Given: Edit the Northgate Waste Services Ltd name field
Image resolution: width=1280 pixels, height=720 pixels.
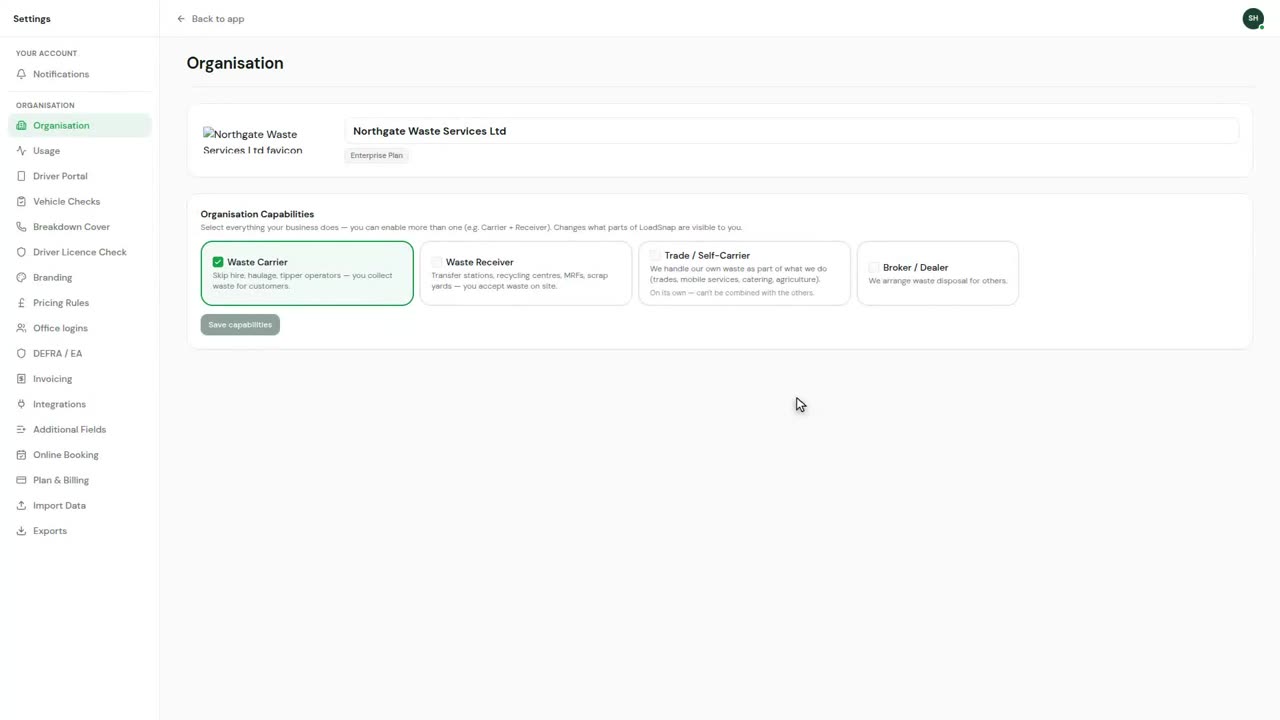Looking at the screenshot, I should 791,131.
